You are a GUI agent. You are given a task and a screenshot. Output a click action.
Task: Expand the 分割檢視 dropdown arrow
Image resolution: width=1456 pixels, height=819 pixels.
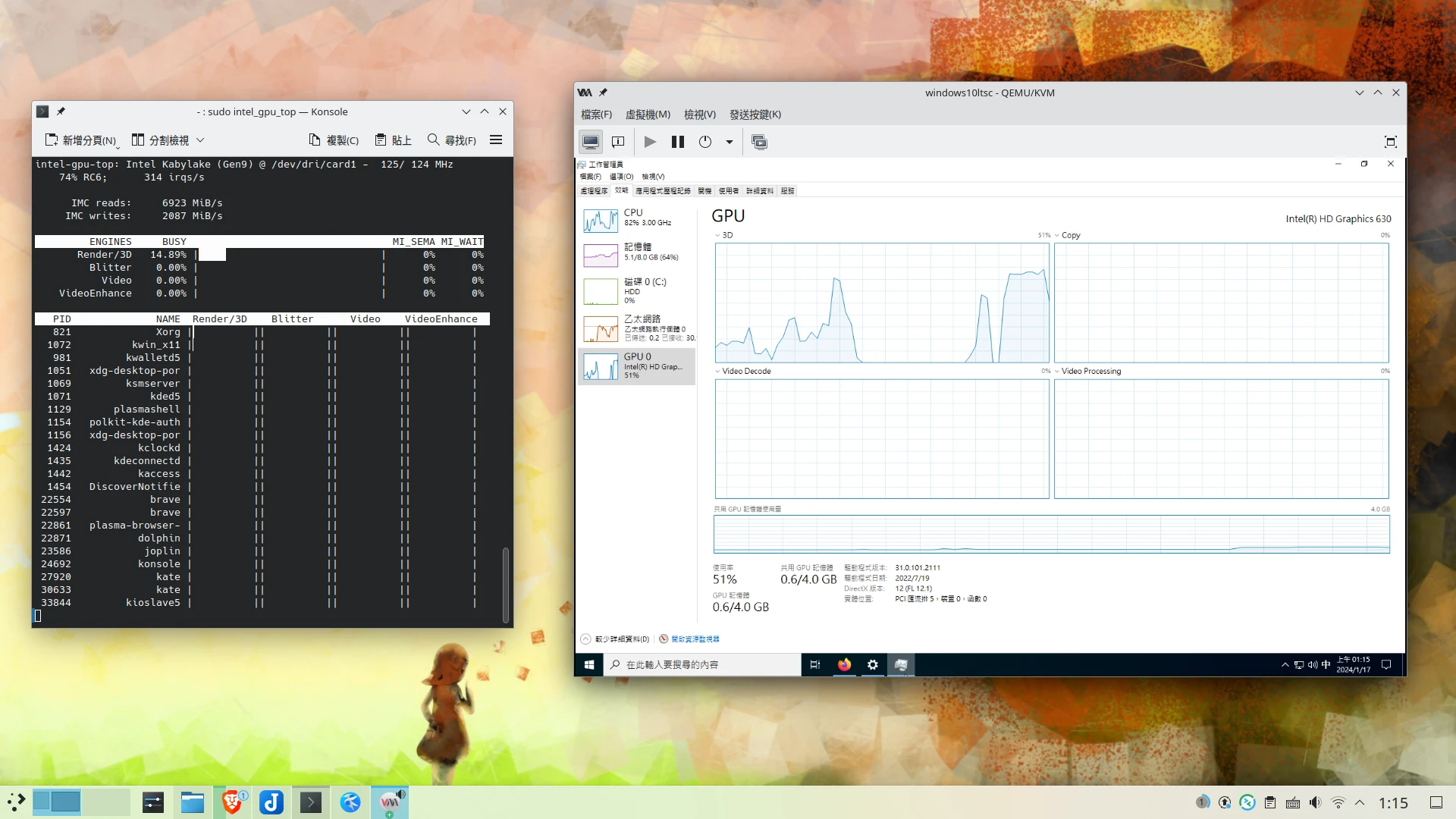(x=200, y=140)
